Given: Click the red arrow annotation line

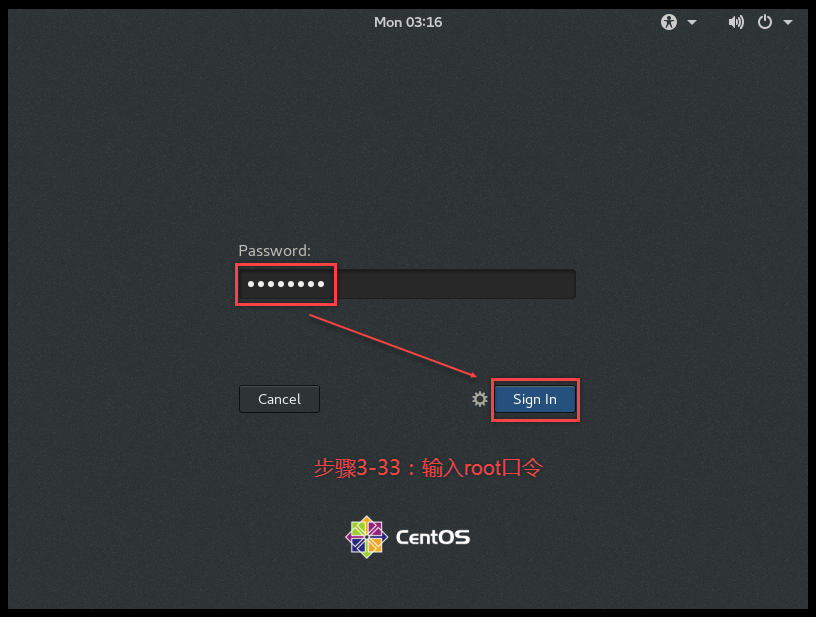Looking at the screenshot, I should pos(393,346).
